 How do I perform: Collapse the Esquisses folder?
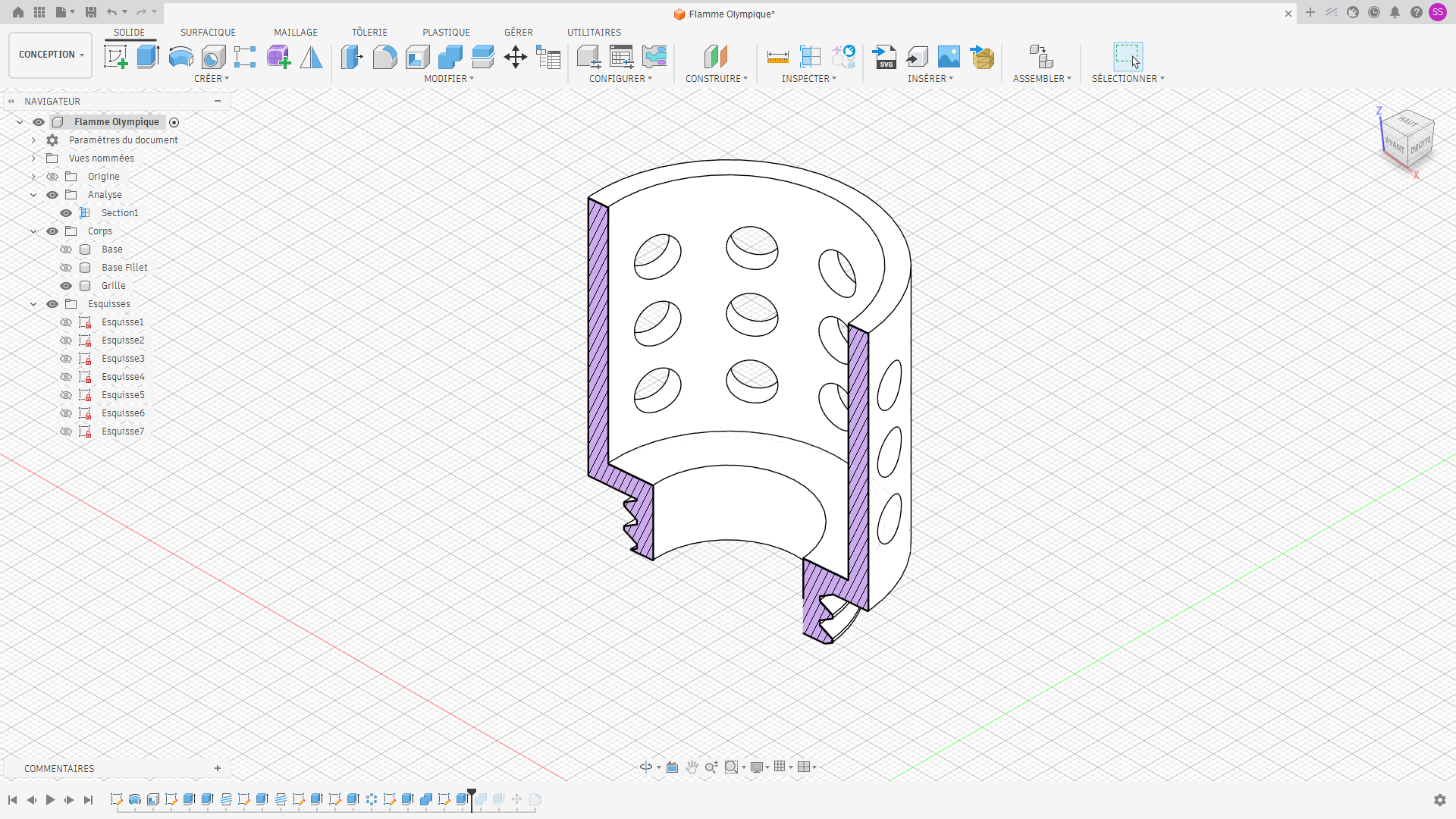(33, 304)
